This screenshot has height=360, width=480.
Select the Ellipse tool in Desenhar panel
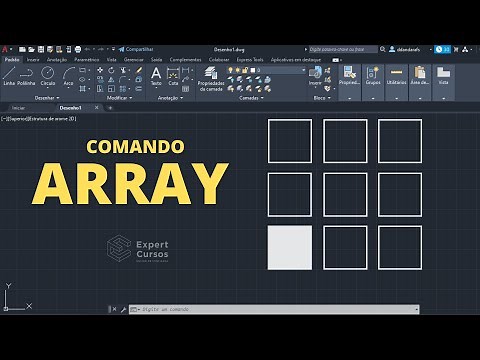[x=82, y=80]
